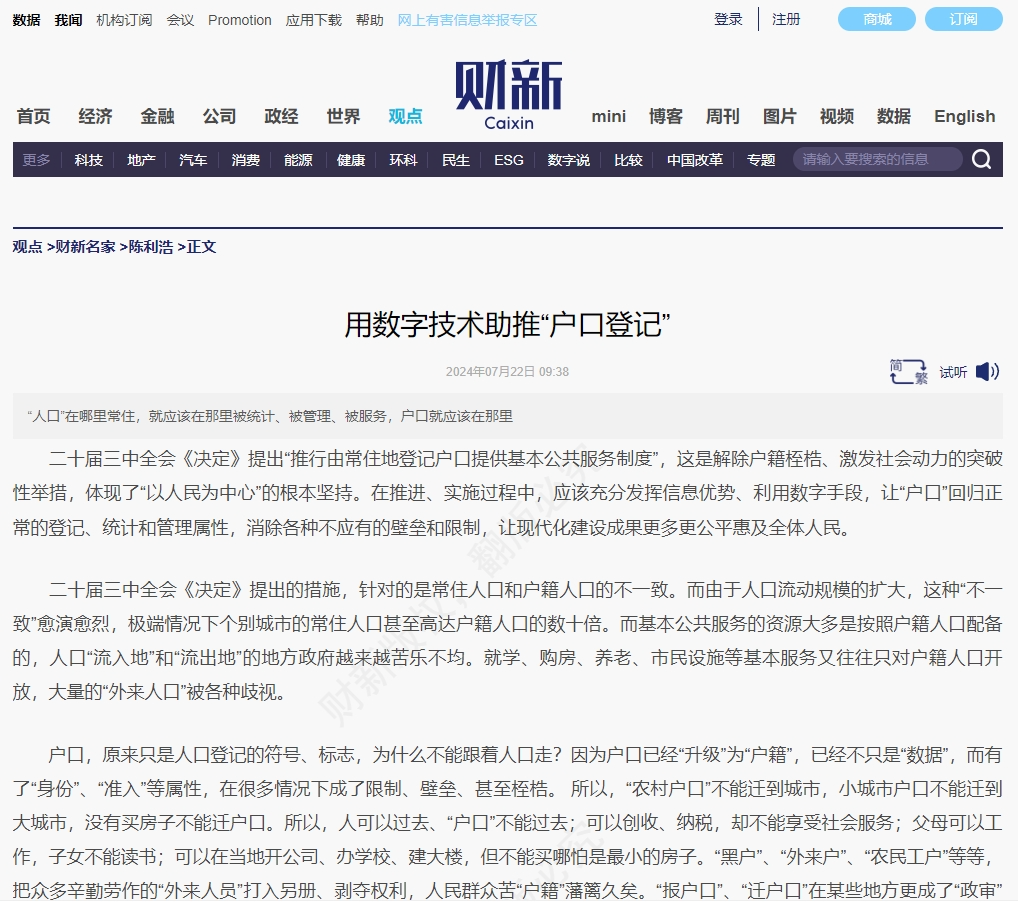Image resolution: width=1018 pixels, height=902 pixels.
Task: Select the 科技 technology channel
Action: point(88,159)
